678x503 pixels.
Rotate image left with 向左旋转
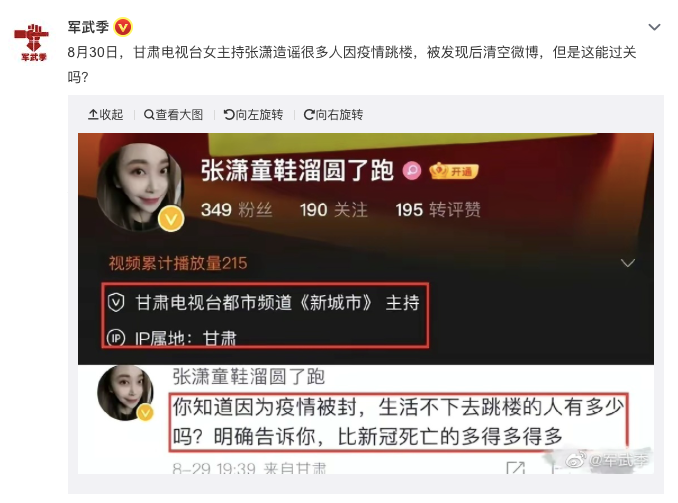click(253, 115)
